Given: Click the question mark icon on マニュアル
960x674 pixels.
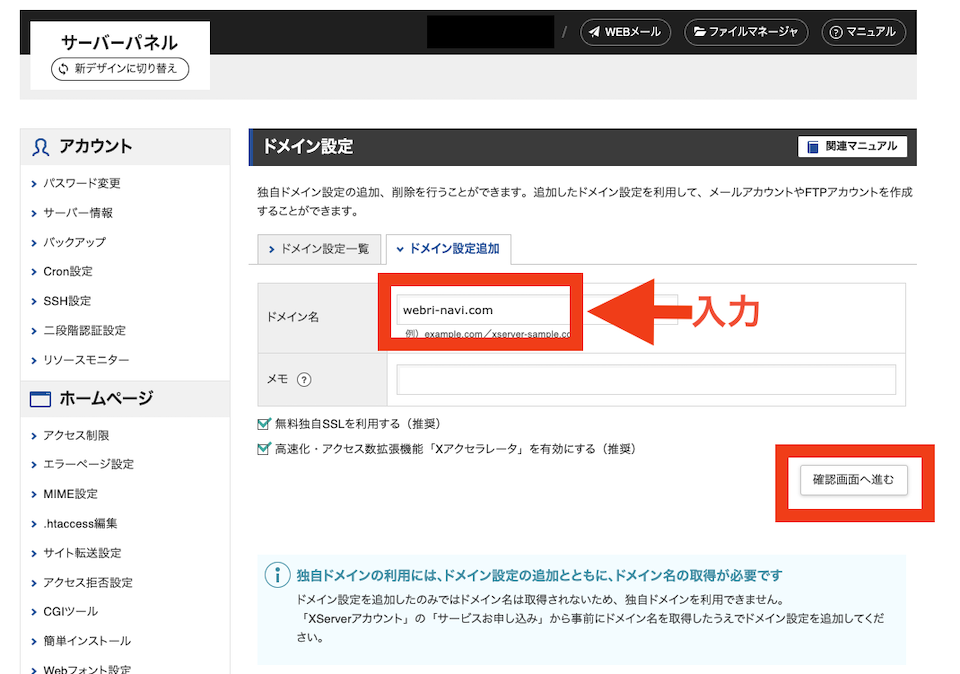Looking at the screenshot, I should pos(836,32).
